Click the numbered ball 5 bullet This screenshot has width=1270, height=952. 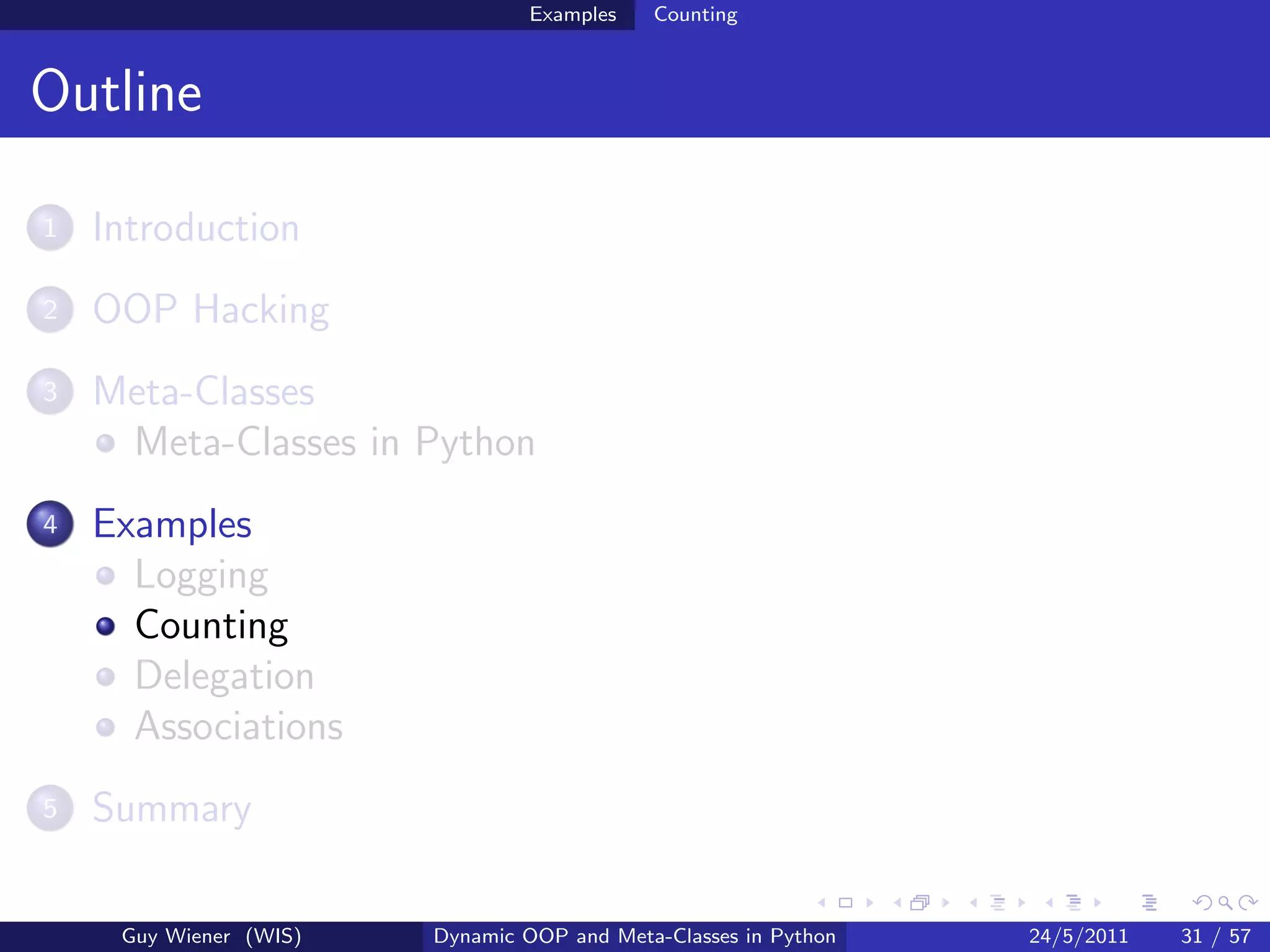tap(50, 808)
